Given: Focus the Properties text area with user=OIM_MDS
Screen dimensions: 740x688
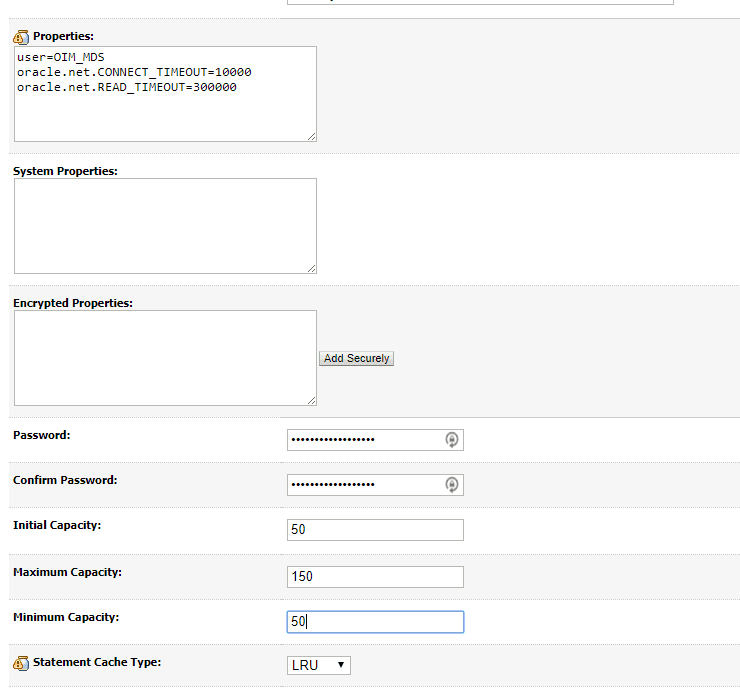Looking at the screenshot, I should pyautogui.click(x=165, y=93).
